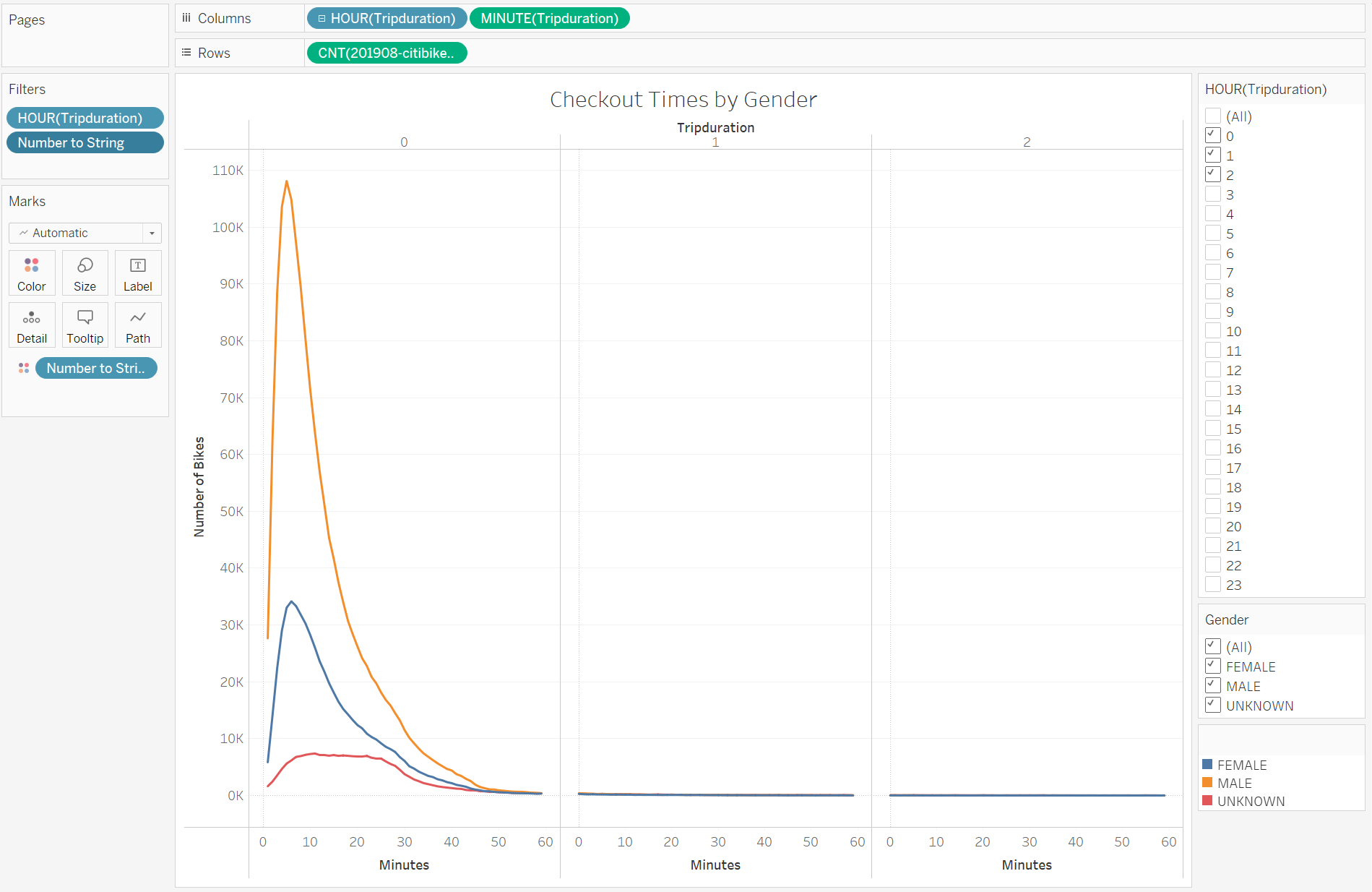Image resolution: width=1372 pixels, height=892 pixels.
Task: Open the Automatic mark type dropdown
Action: [x=85, y=233]
